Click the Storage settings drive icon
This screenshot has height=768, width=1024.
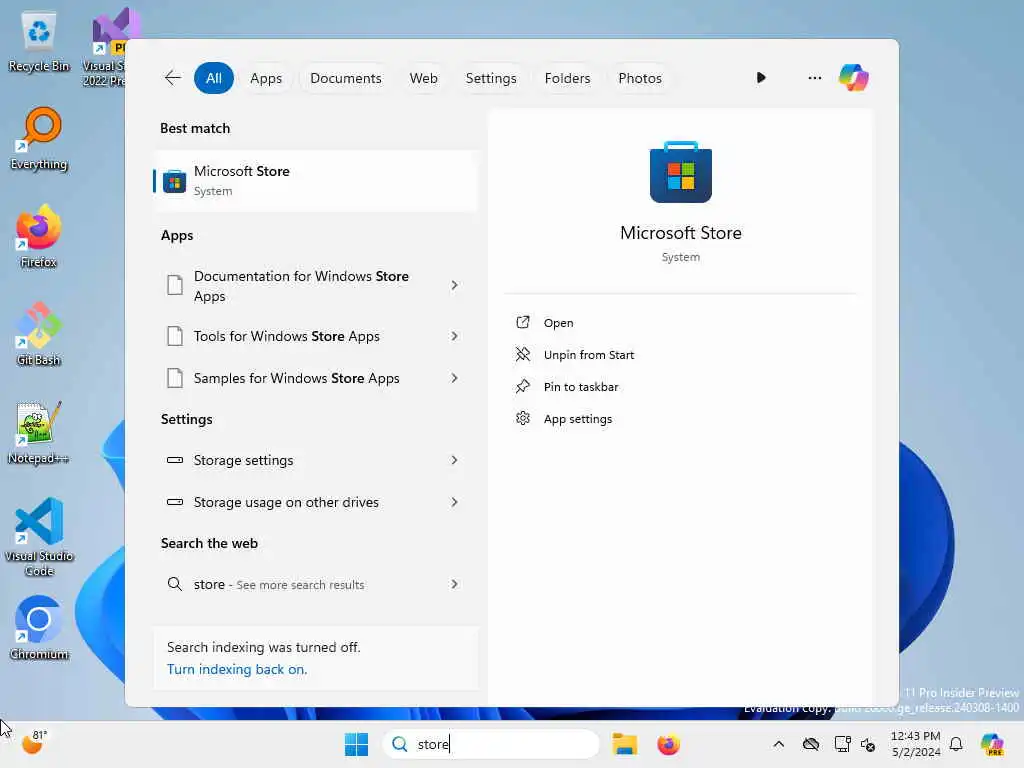coord(174,460)
